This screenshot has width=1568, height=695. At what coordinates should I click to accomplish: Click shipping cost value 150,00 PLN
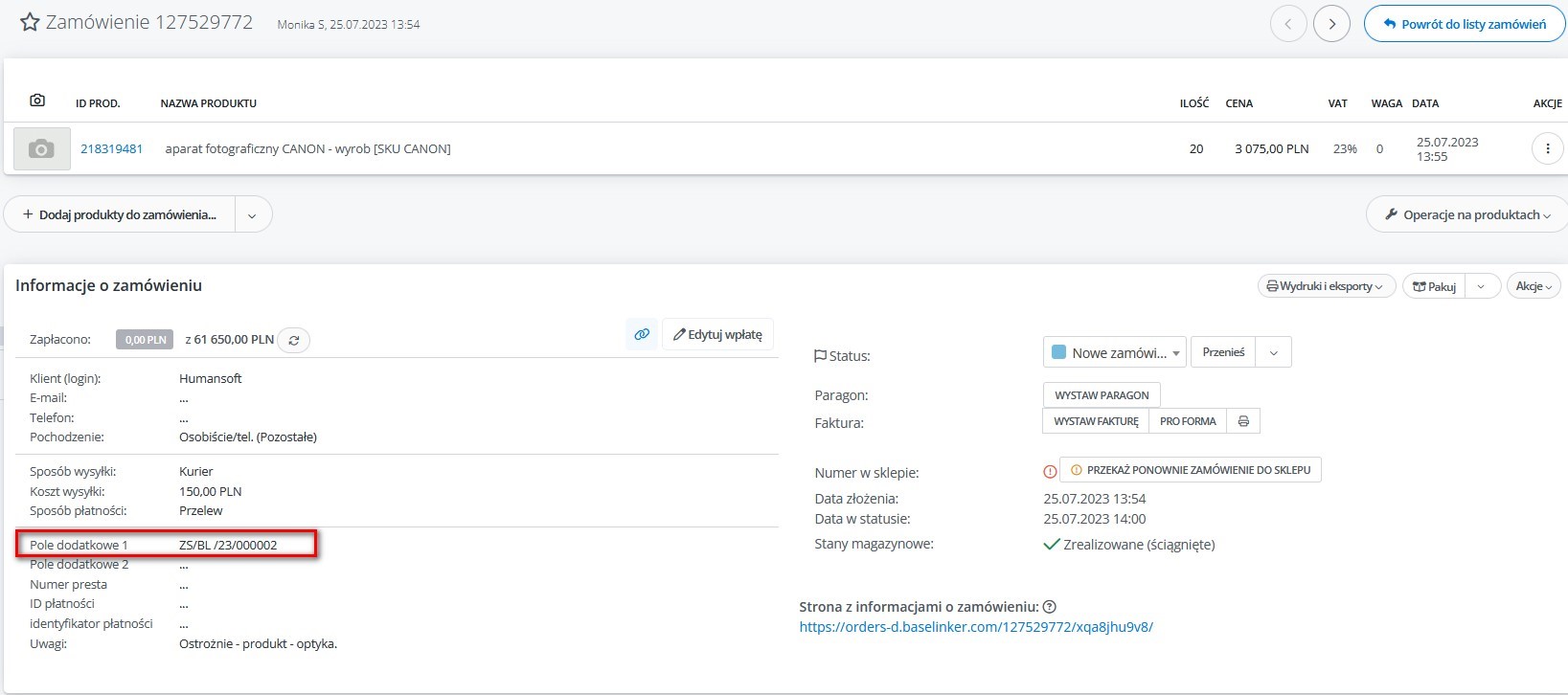click(x=211, y=491)
